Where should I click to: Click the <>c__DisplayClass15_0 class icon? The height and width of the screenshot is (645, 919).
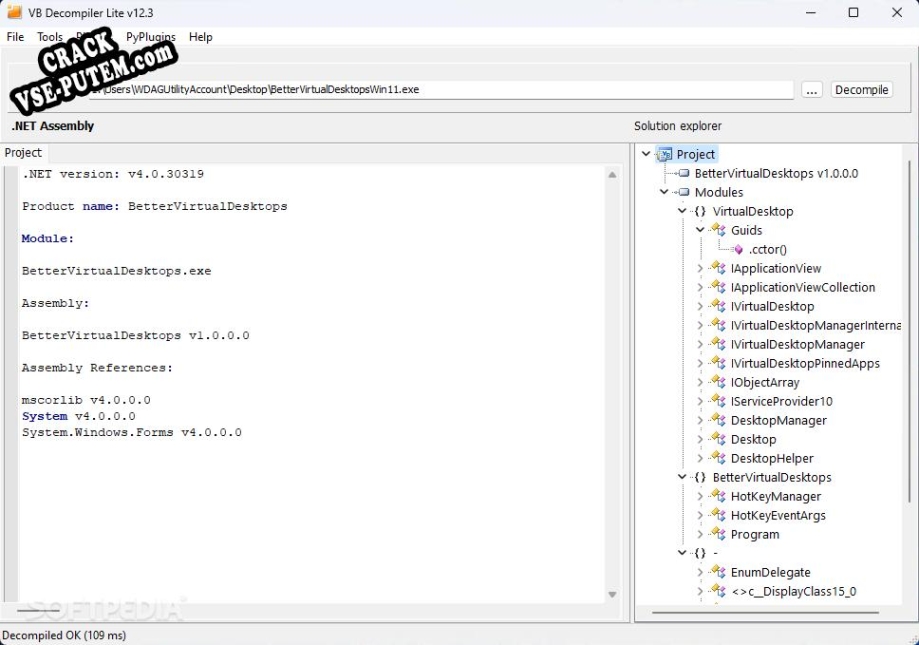(719, 591)
